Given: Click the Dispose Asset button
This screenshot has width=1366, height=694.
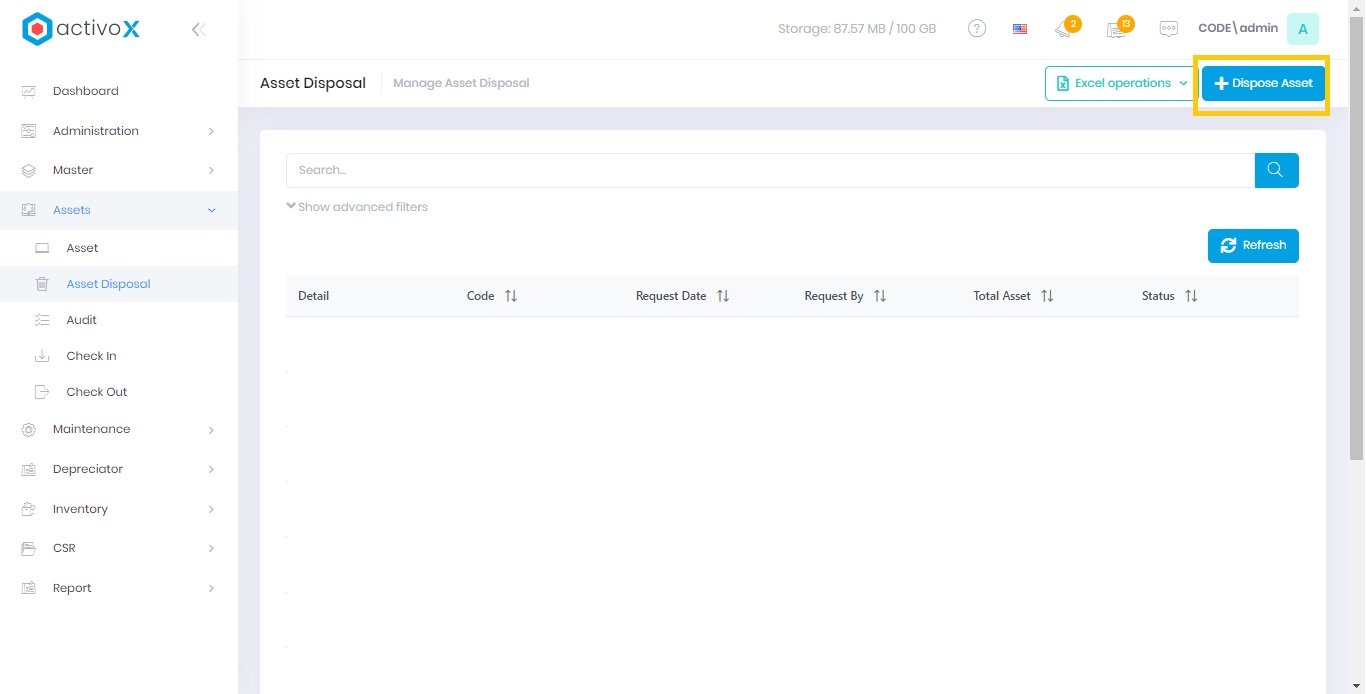Looking at the screenshot, I should 1263,84.
